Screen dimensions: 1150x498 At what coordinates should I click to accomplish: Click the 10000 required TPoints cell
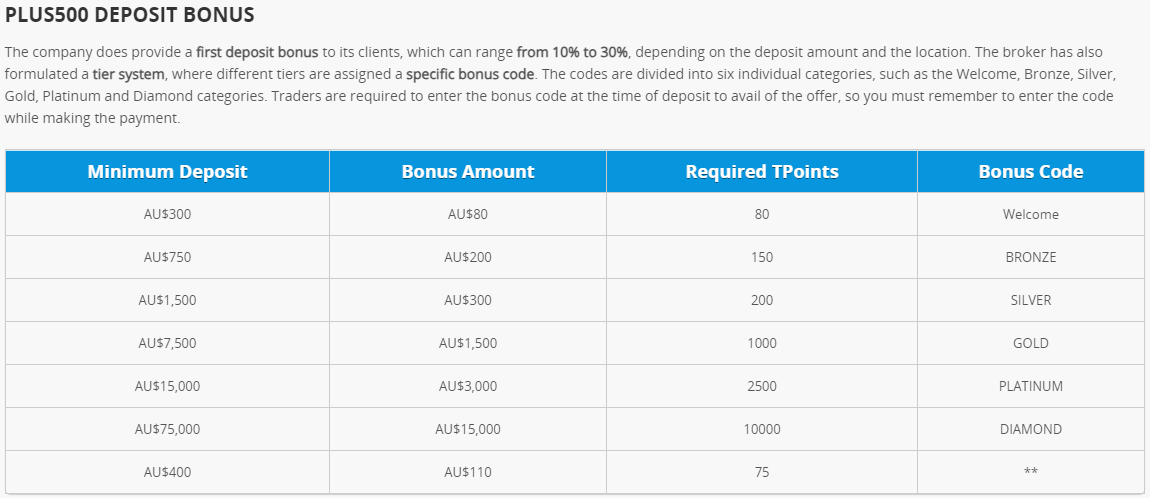pos(762,429)
